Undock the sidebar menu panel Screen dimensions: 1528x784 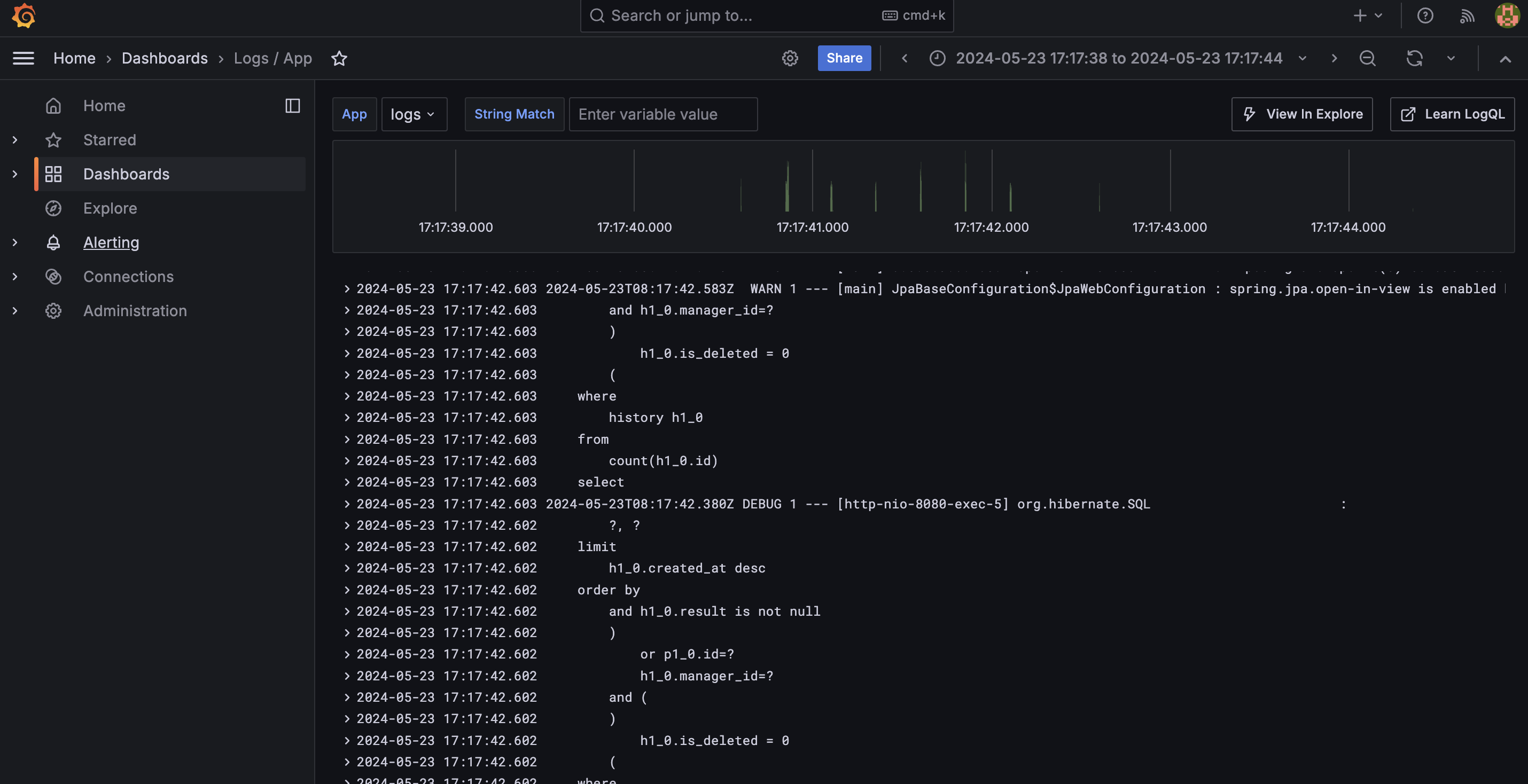pos(292,106)
